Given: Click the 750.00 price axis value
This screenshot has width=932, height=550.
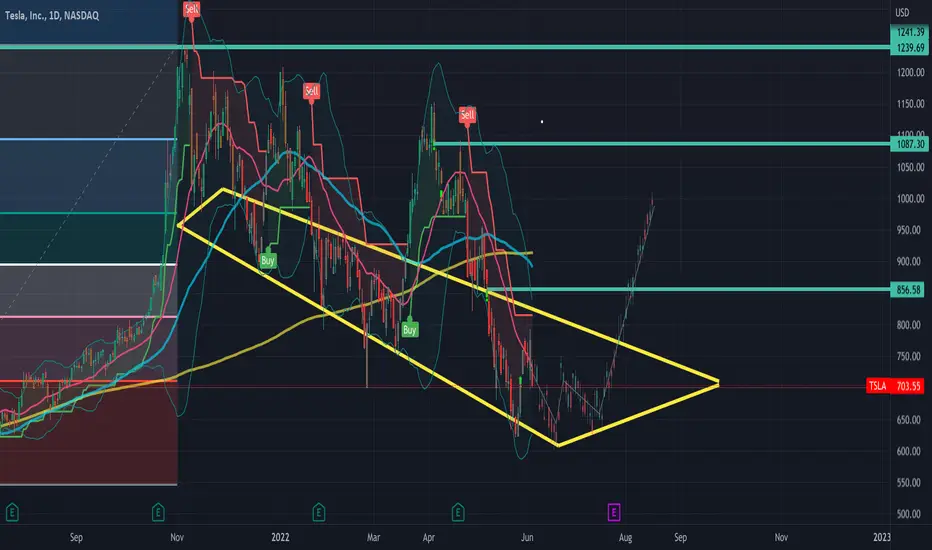Looking at the screenshot, I should coord(911,356).
